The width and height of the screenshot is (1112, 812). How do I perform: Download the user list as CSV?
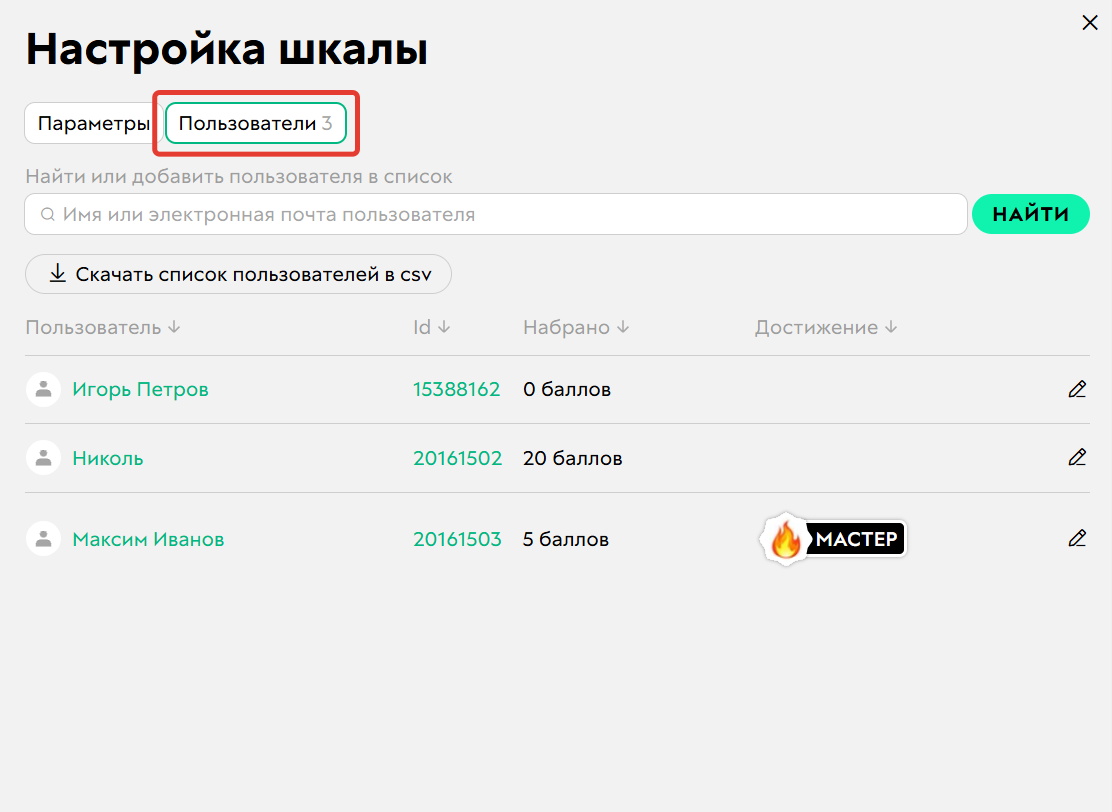[238, 273]
